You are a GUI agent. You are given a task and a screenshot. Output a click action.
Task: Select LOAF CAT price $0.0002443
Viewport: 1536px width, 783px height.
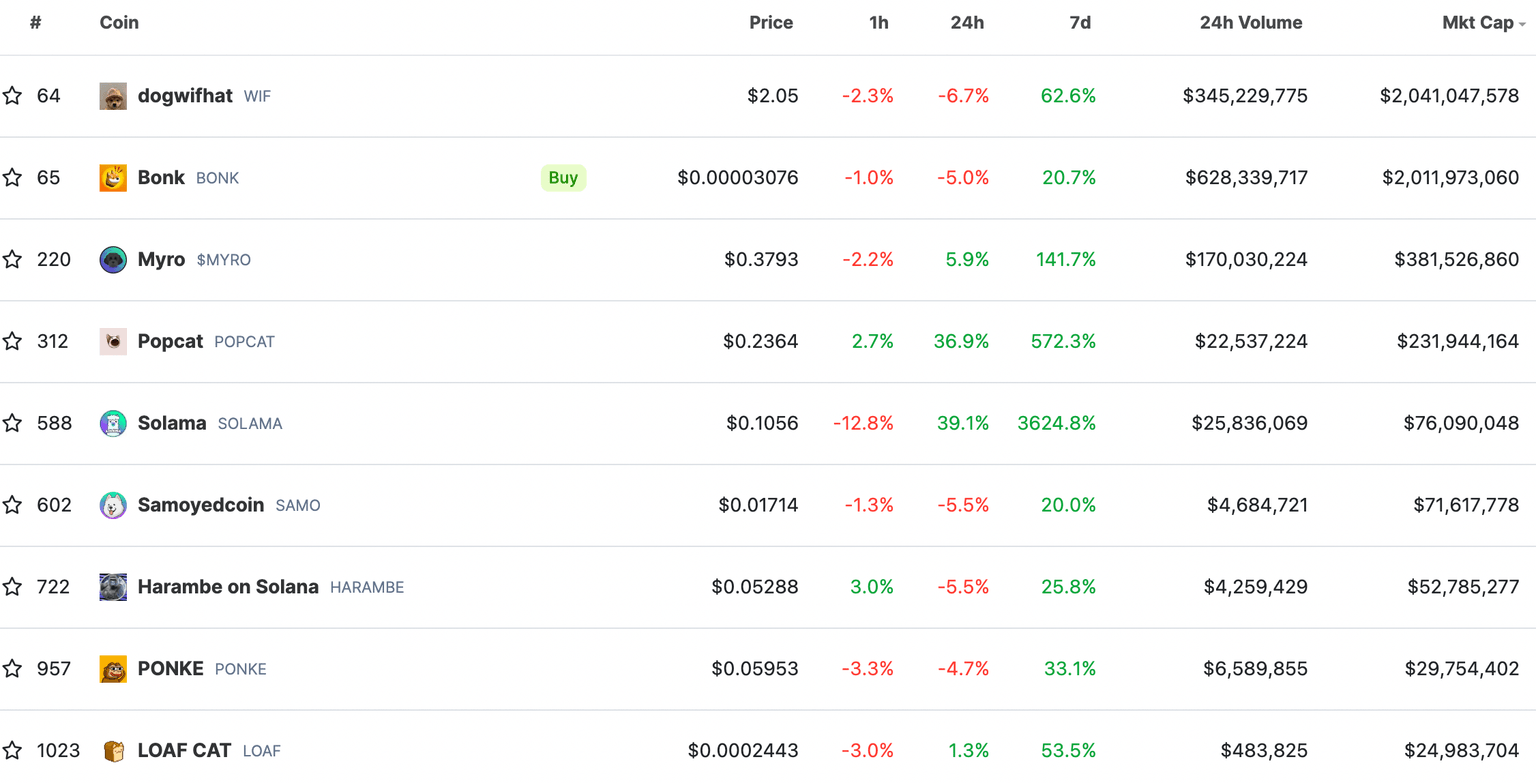point(744,751)
